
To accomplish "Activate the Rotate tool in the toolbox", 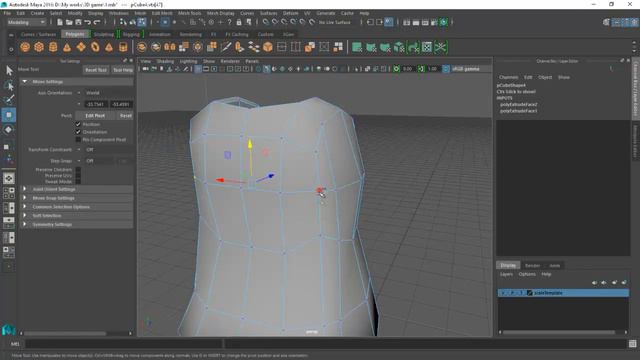I will coord(9,130).
